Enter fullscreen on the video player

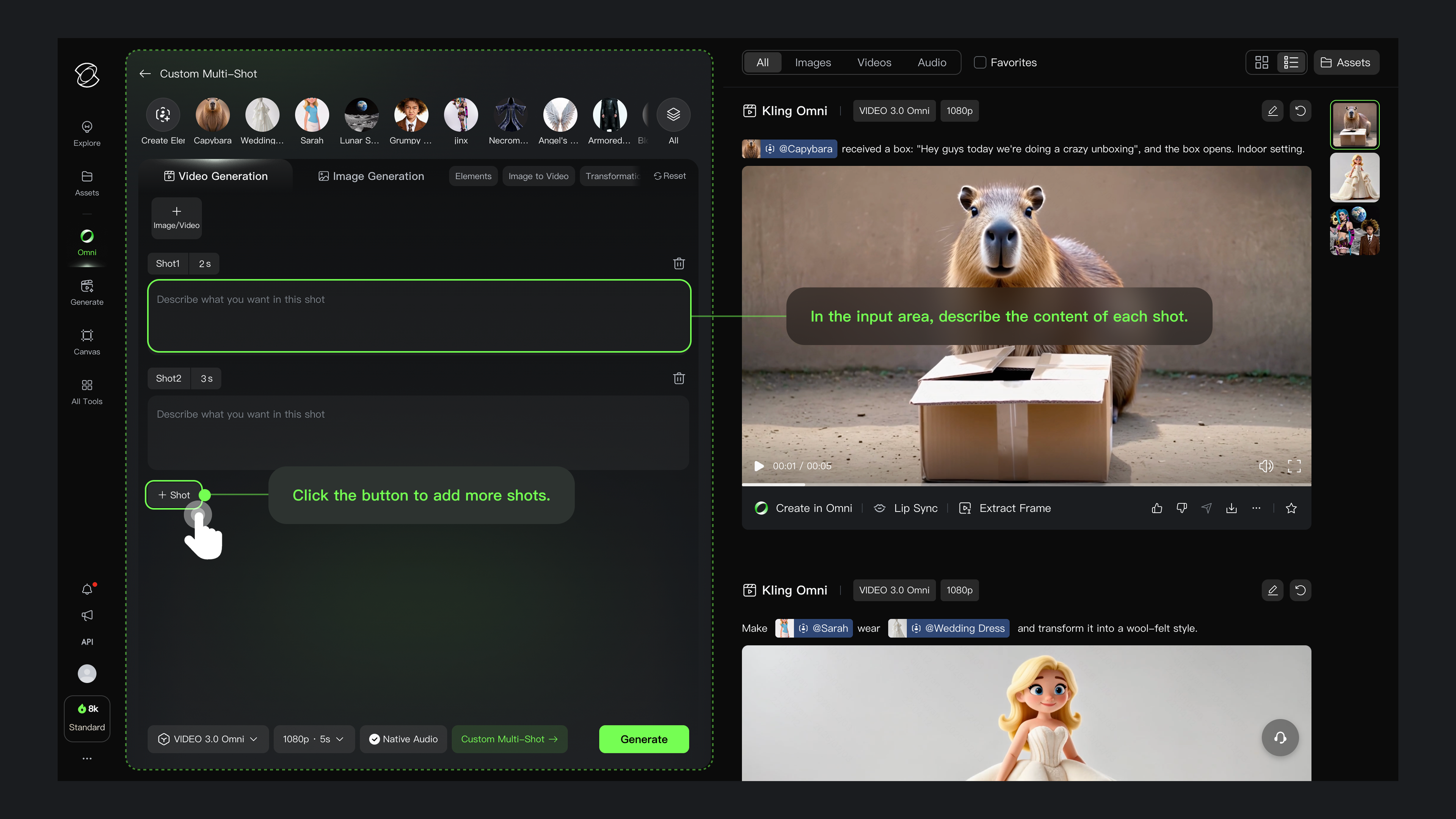click(x=1294, y=466)
